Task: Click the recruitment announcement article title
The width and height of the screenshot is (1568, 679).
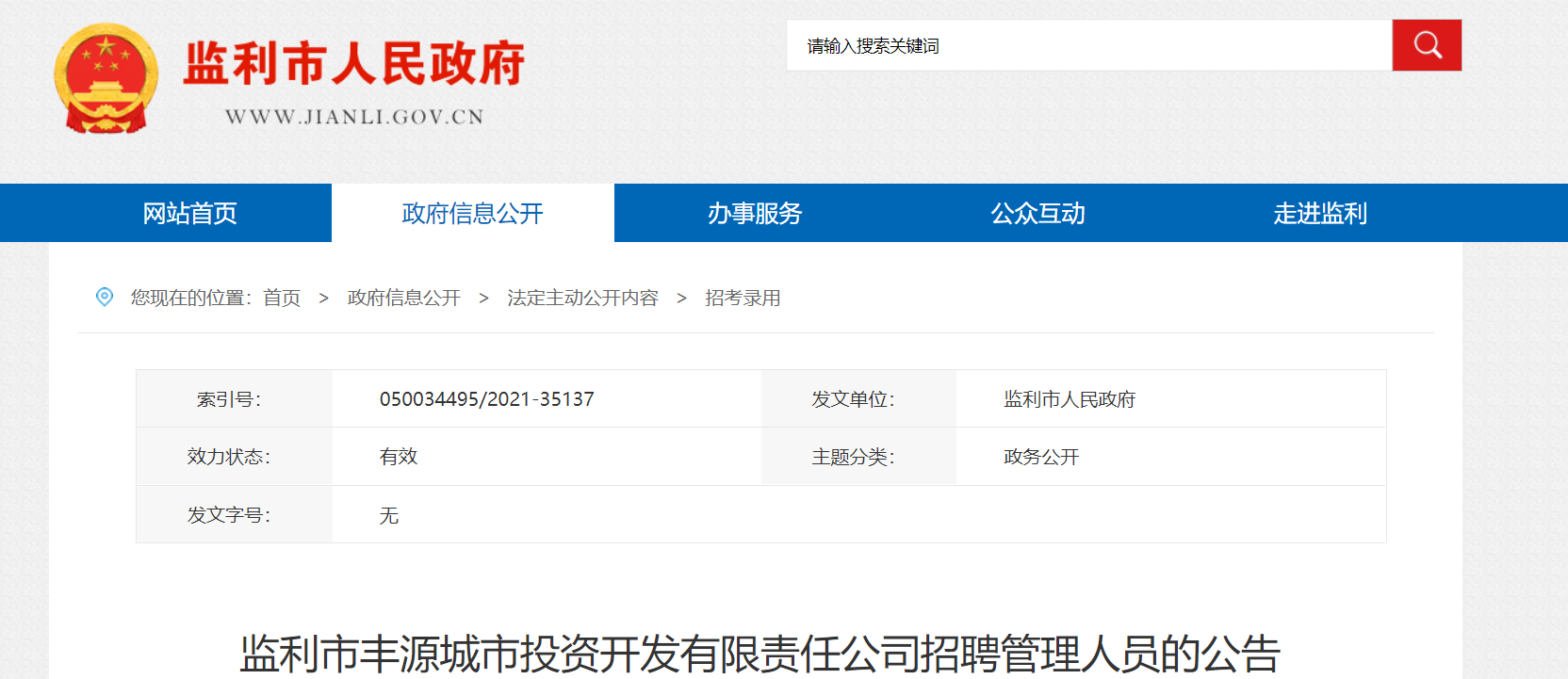Action: (x=759, y=654)
